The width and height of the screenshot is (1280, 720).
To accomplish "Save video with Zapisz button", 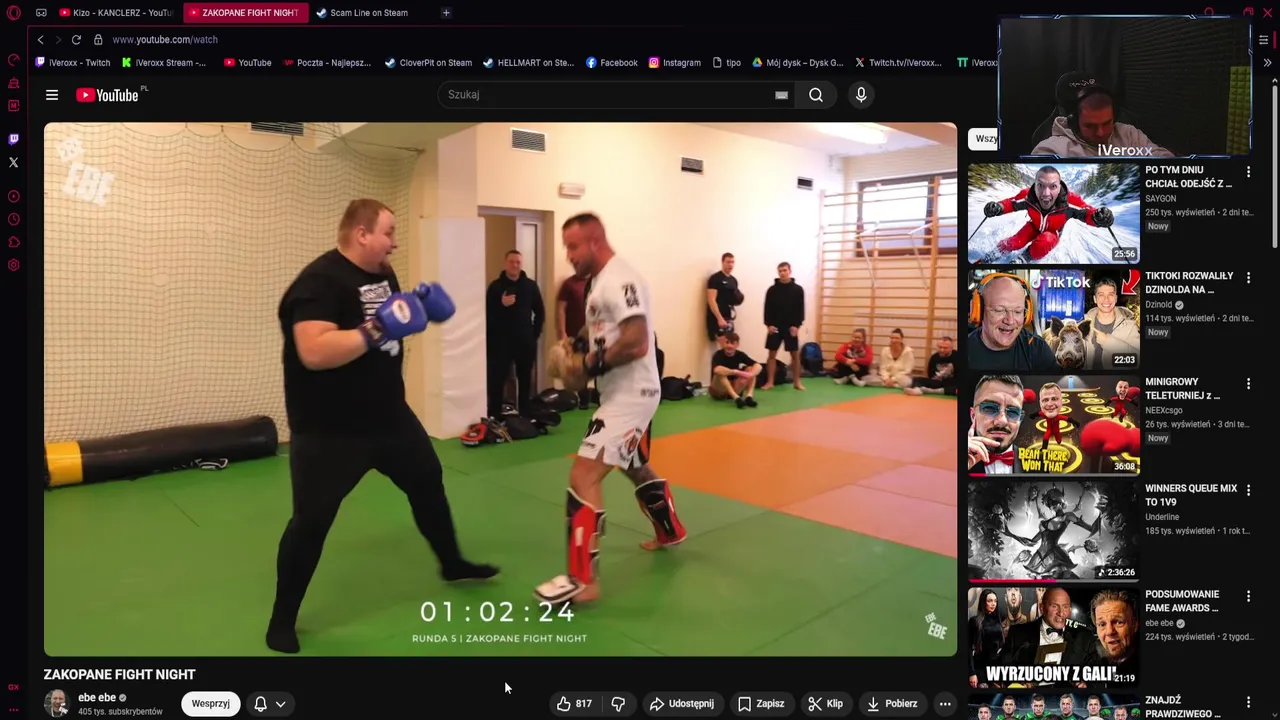I will point(761,704).
